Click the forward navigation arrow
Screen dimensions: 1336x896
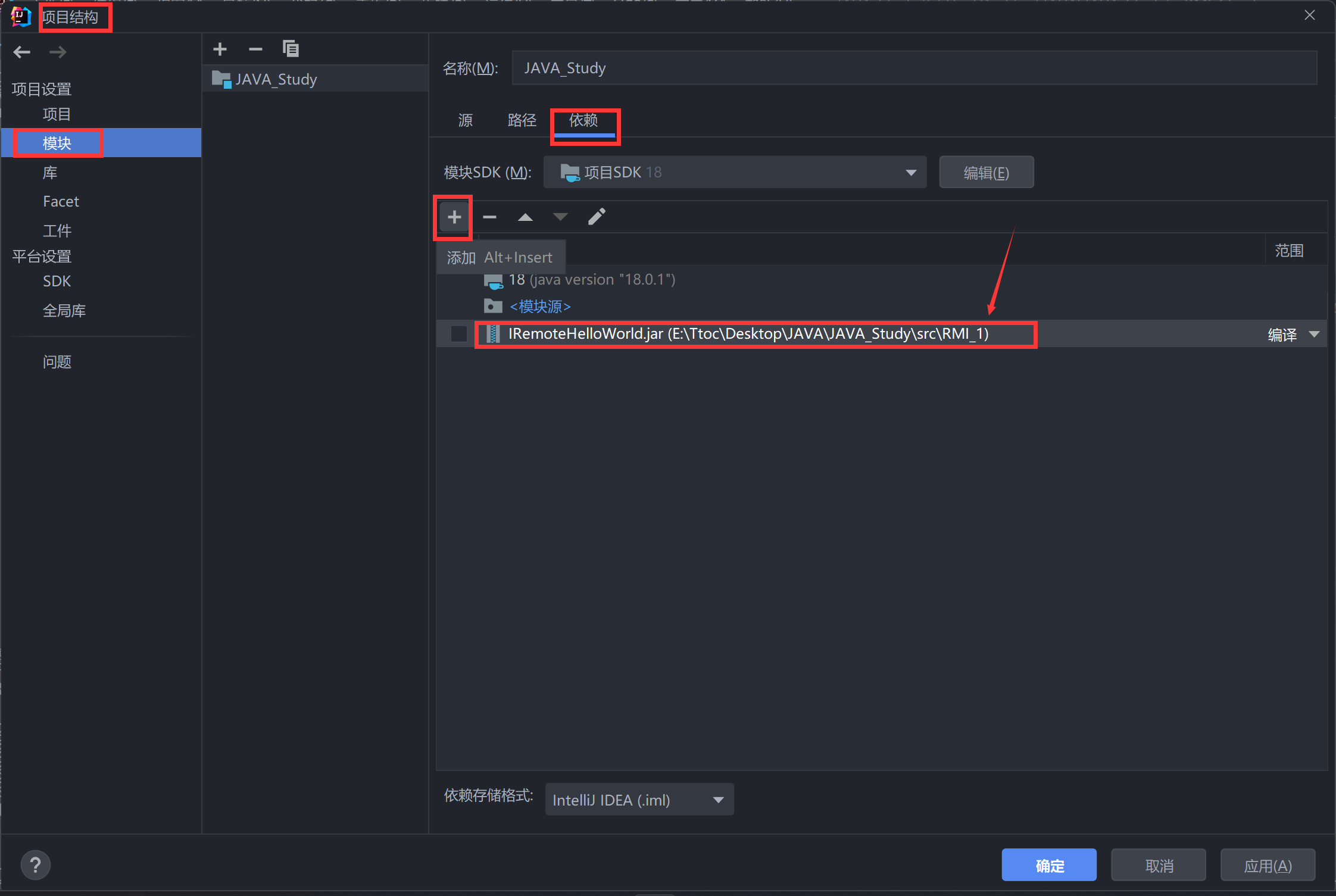[x=58, y=52]
